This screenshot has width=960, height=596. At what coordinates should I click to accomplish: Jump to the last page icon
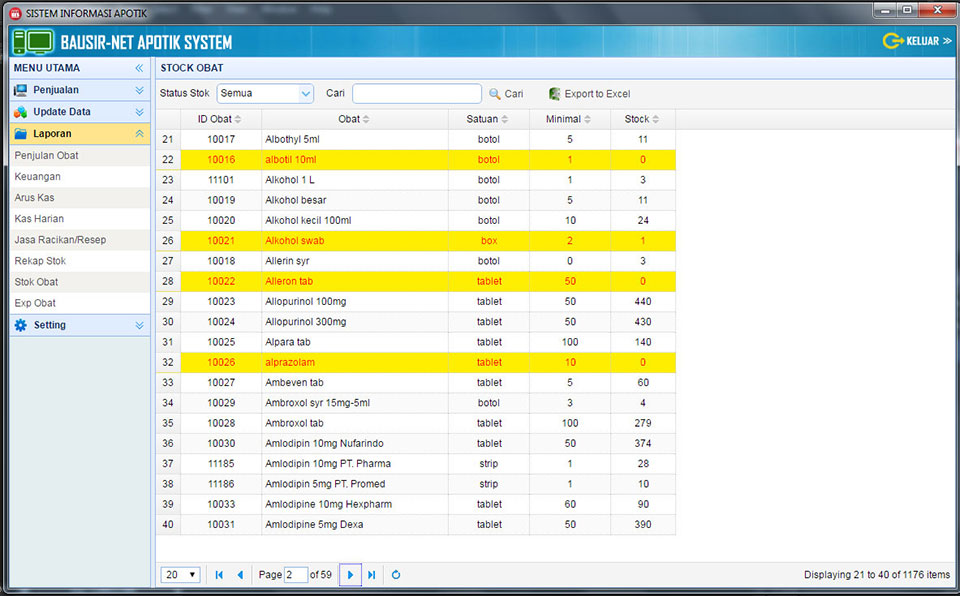point(372,575)
